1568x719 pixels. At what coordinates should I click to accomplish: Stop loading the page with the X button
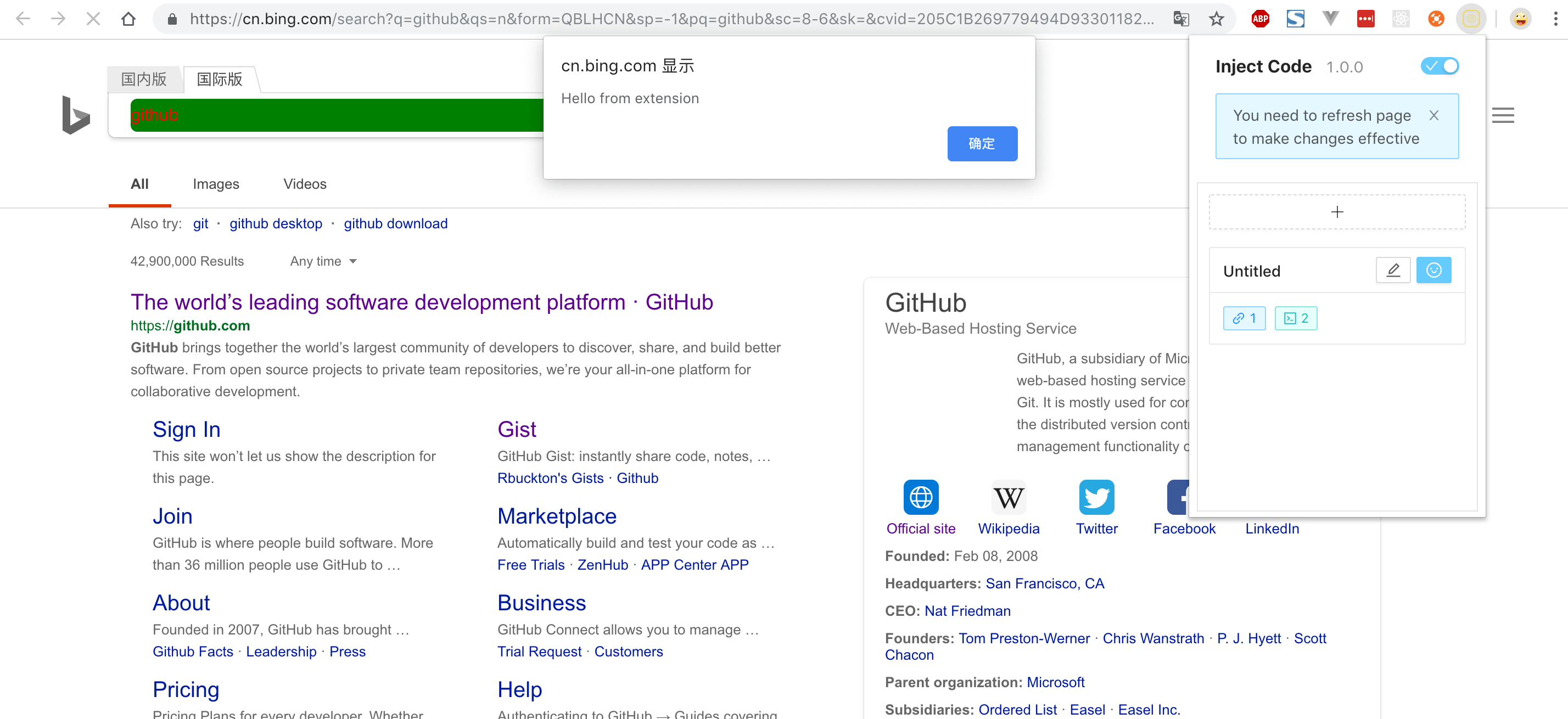tap(93, 19)
